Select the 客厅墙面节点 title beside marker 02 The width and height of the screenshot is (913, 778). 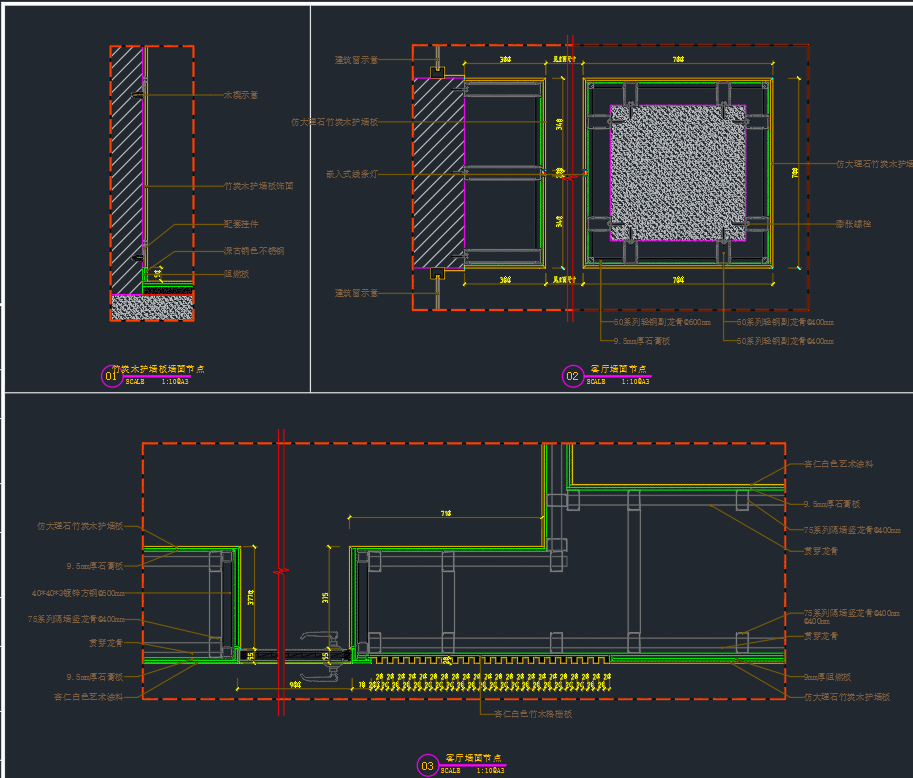pyautogui.click(x=619, y=369)
